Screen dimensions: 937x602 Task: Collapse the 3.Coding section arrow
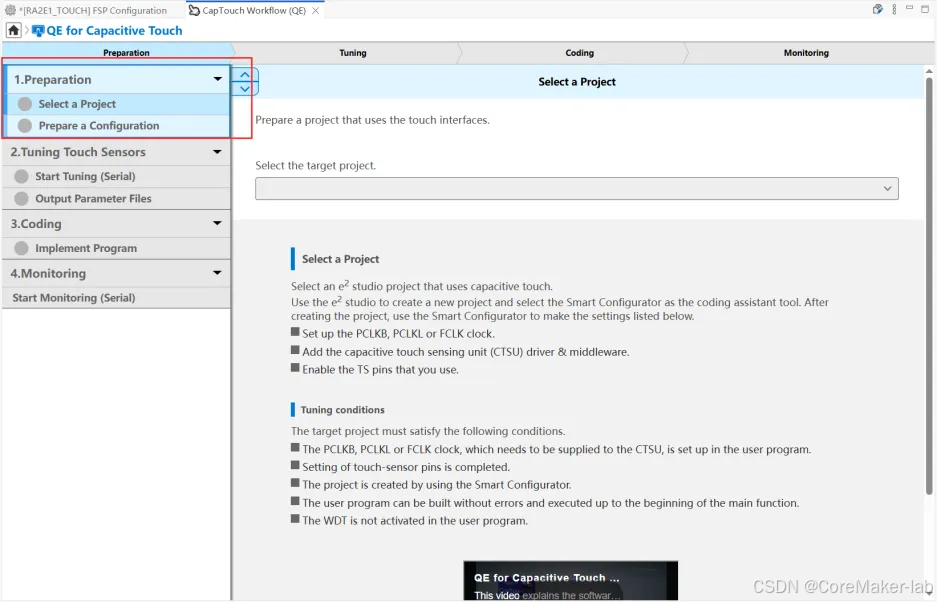(x=218, y=223)
